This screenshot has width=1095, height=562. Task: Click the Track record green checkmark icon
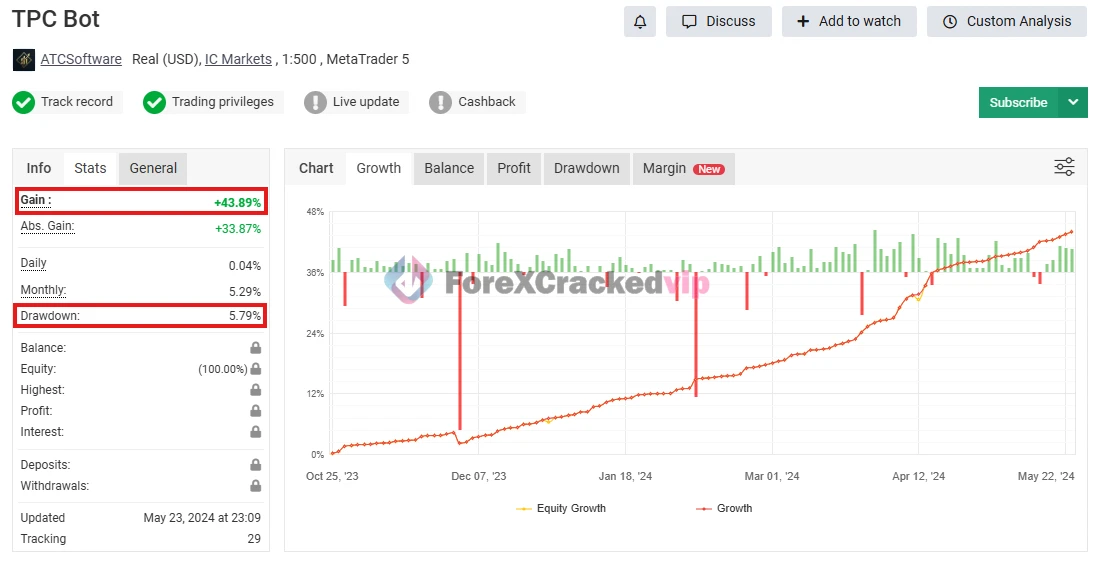pyautogui.click(x=23, y=103)
